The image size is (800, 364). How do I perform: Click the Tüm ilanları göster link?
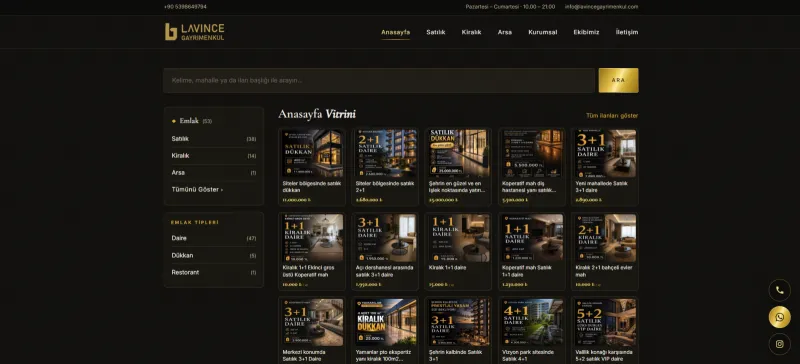point(612,116)
